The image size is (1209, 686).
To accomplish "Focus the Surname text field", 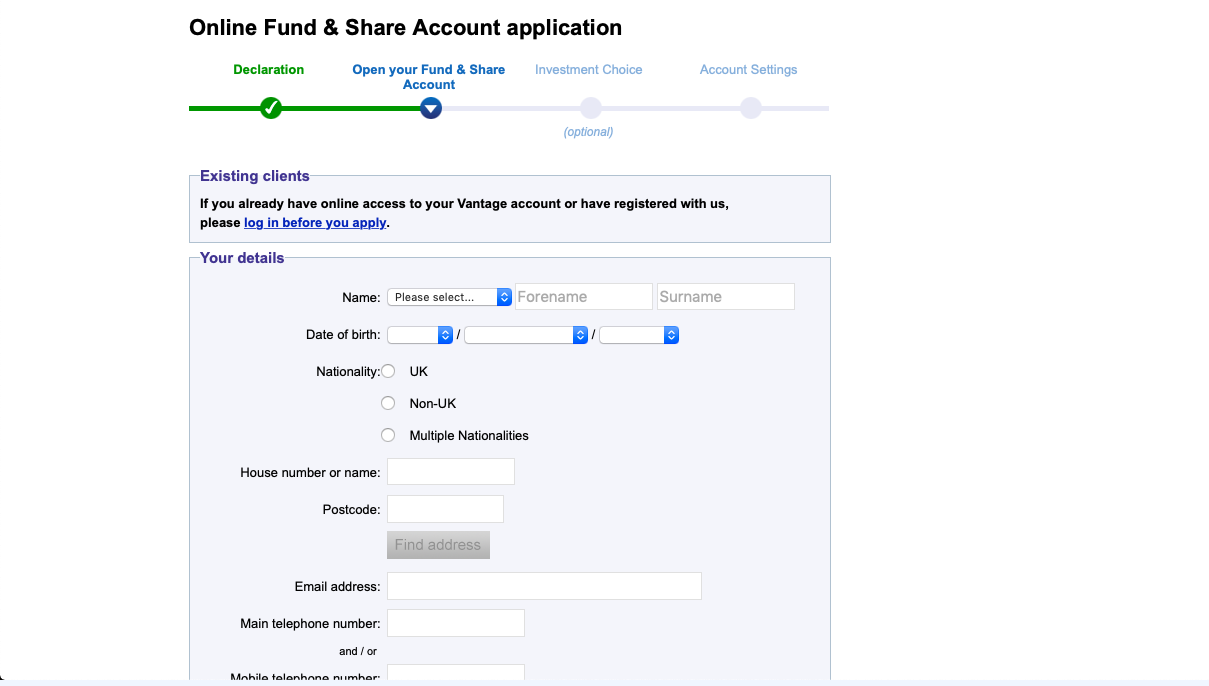I will click(x=726, y=297).
